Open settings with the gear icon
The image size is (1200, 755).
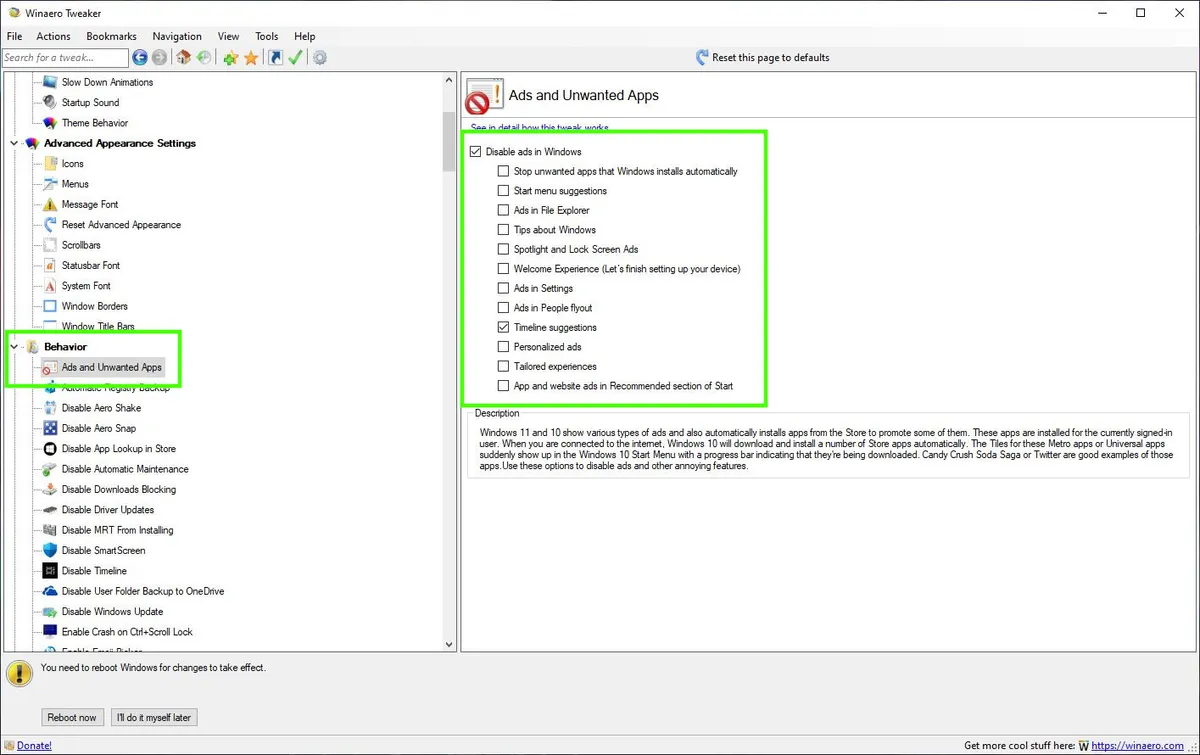[319, 57]
